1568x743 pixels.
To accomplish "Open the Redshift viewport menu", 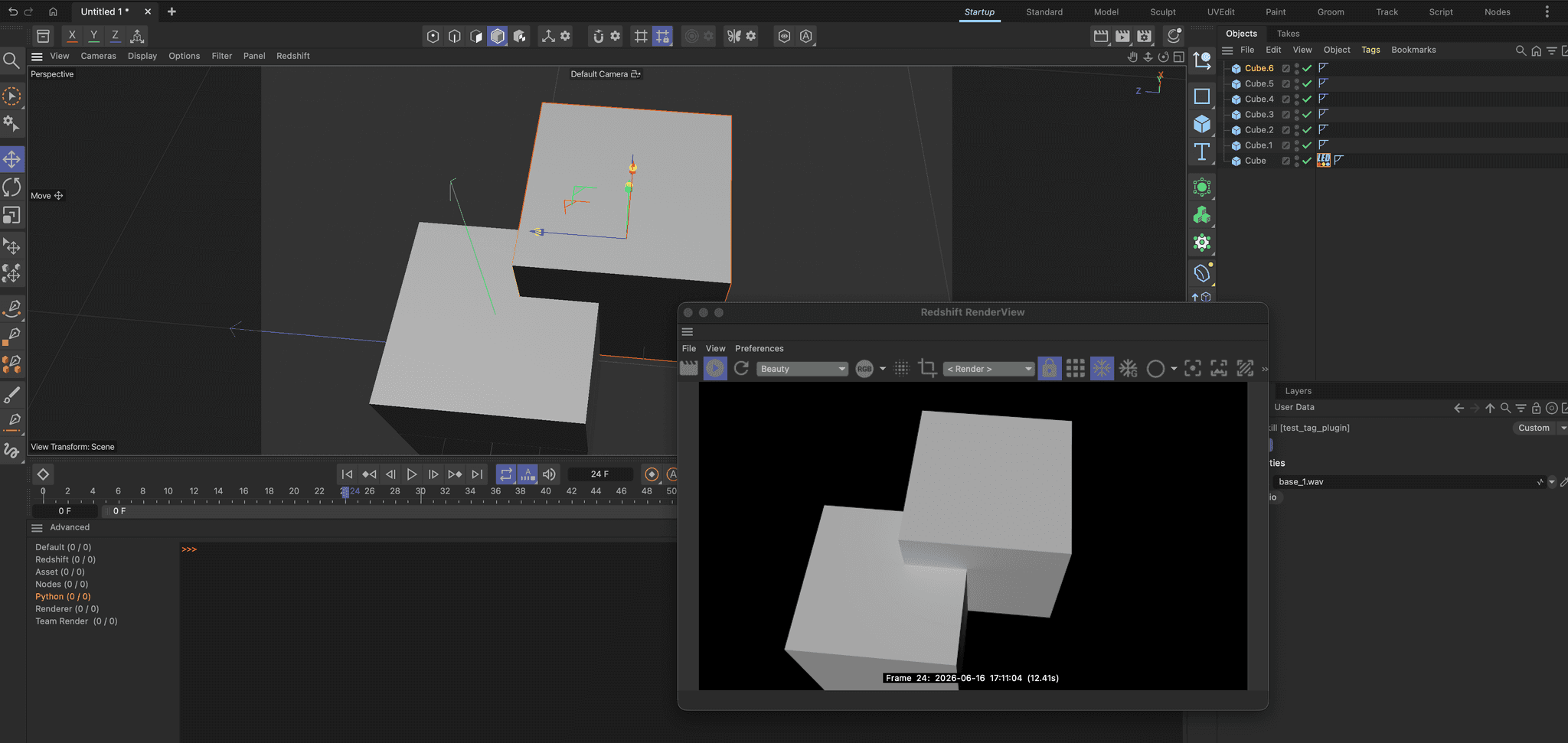I will [293, 56].
